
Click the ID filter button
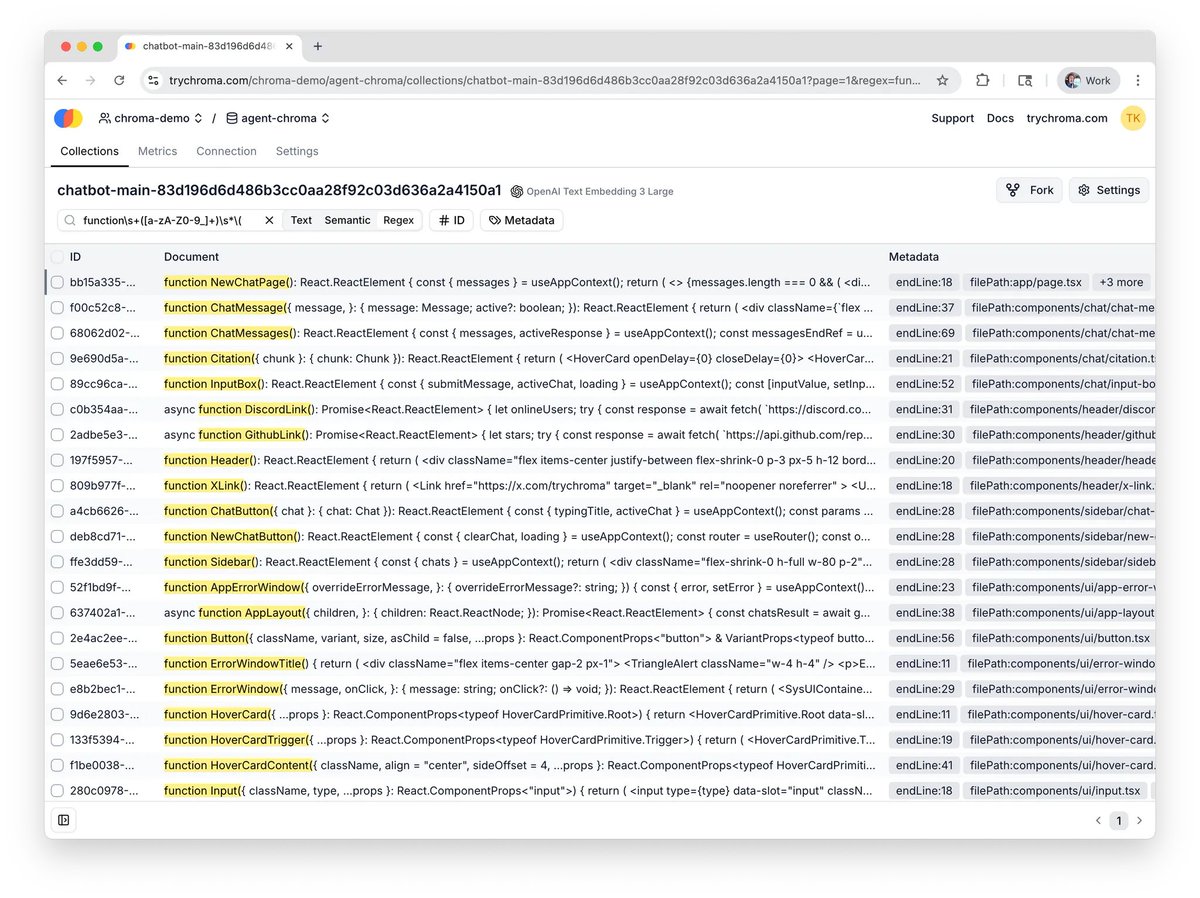[451, 220]
